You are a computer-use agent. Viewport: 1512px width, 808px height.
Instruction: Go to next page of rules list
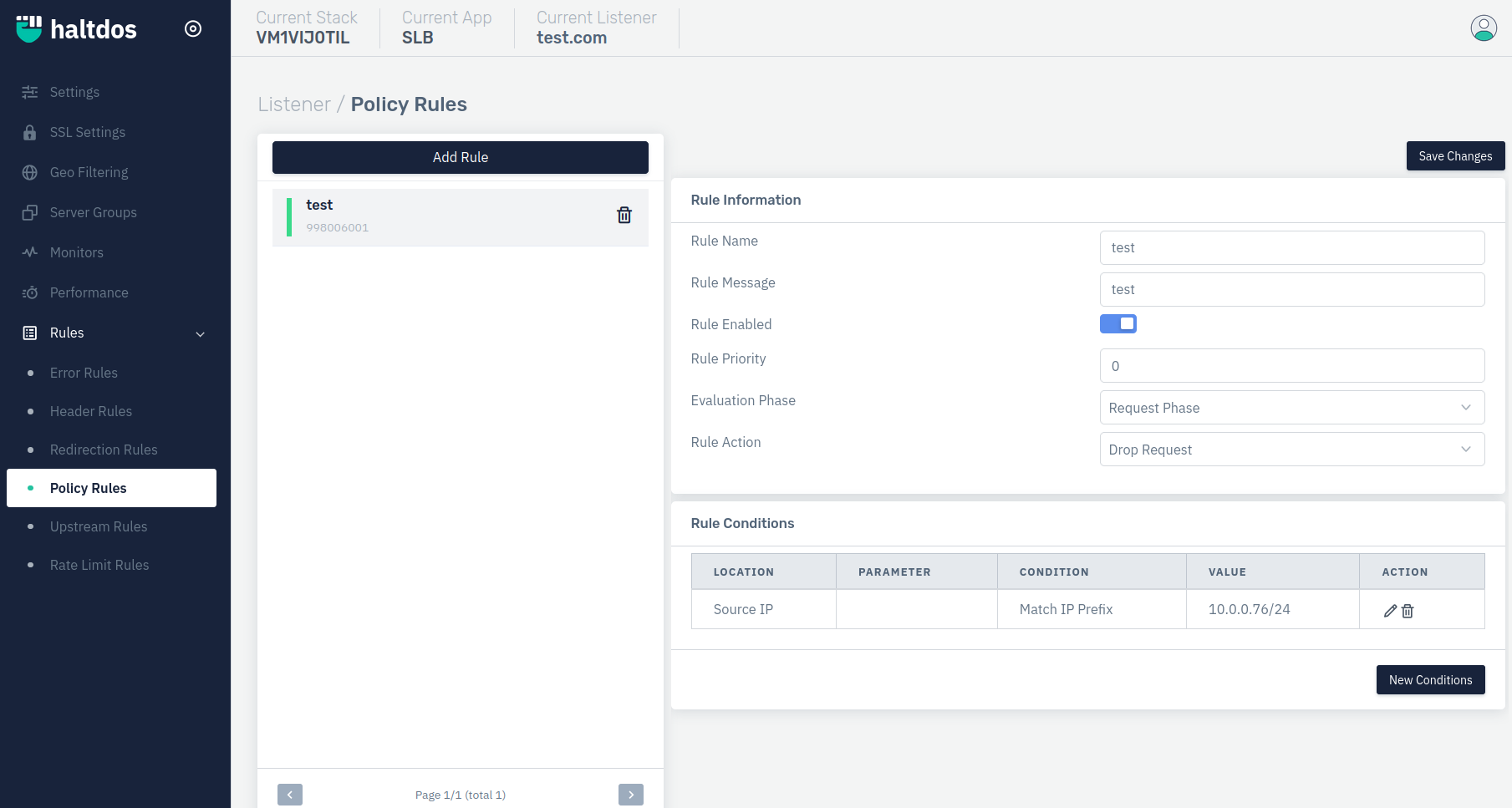[631, 795]
